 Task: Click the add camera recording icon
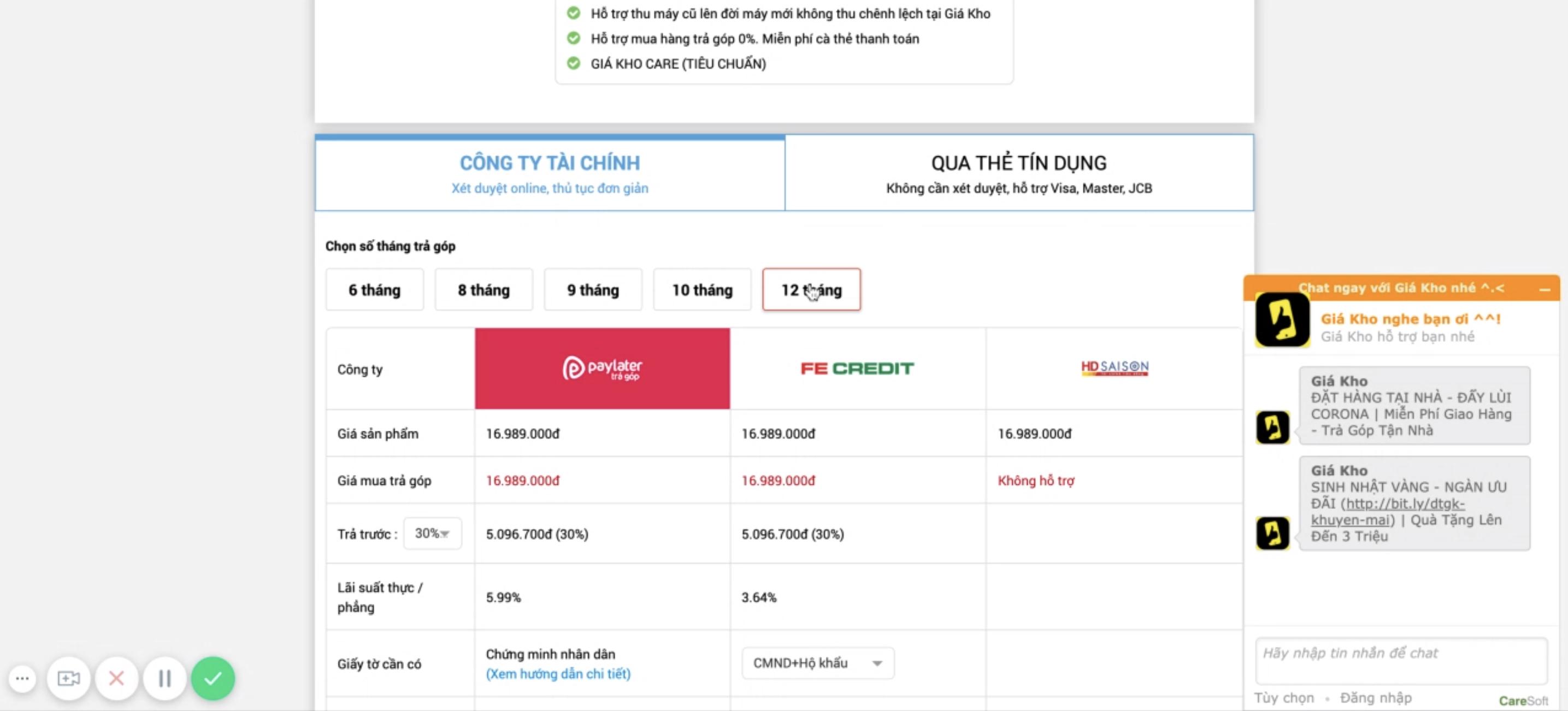(68, 678)
